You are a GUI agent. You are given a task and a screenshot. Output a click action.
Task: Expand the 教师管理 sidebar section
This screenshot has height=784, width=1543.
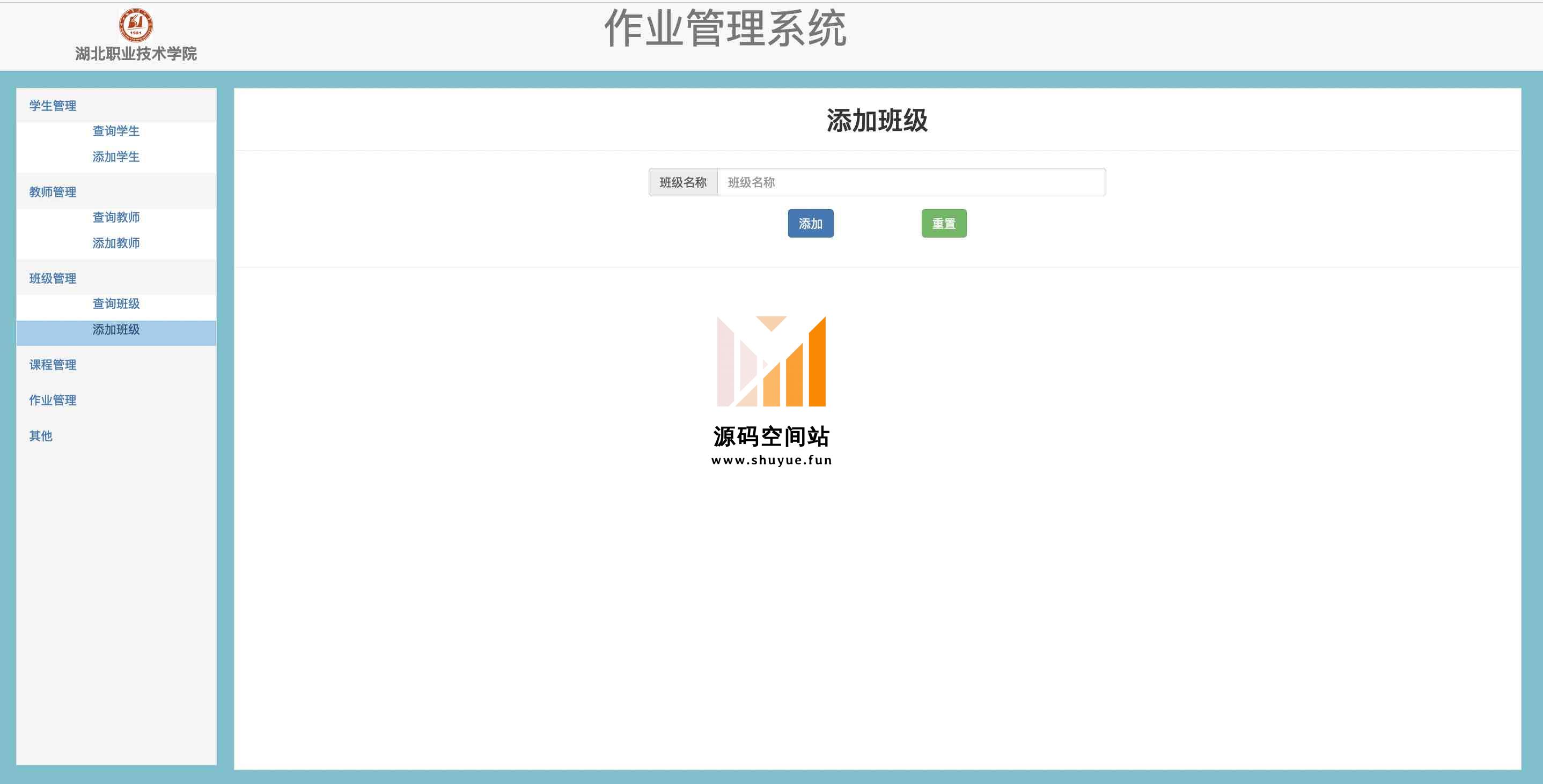(x=53, y=193)
